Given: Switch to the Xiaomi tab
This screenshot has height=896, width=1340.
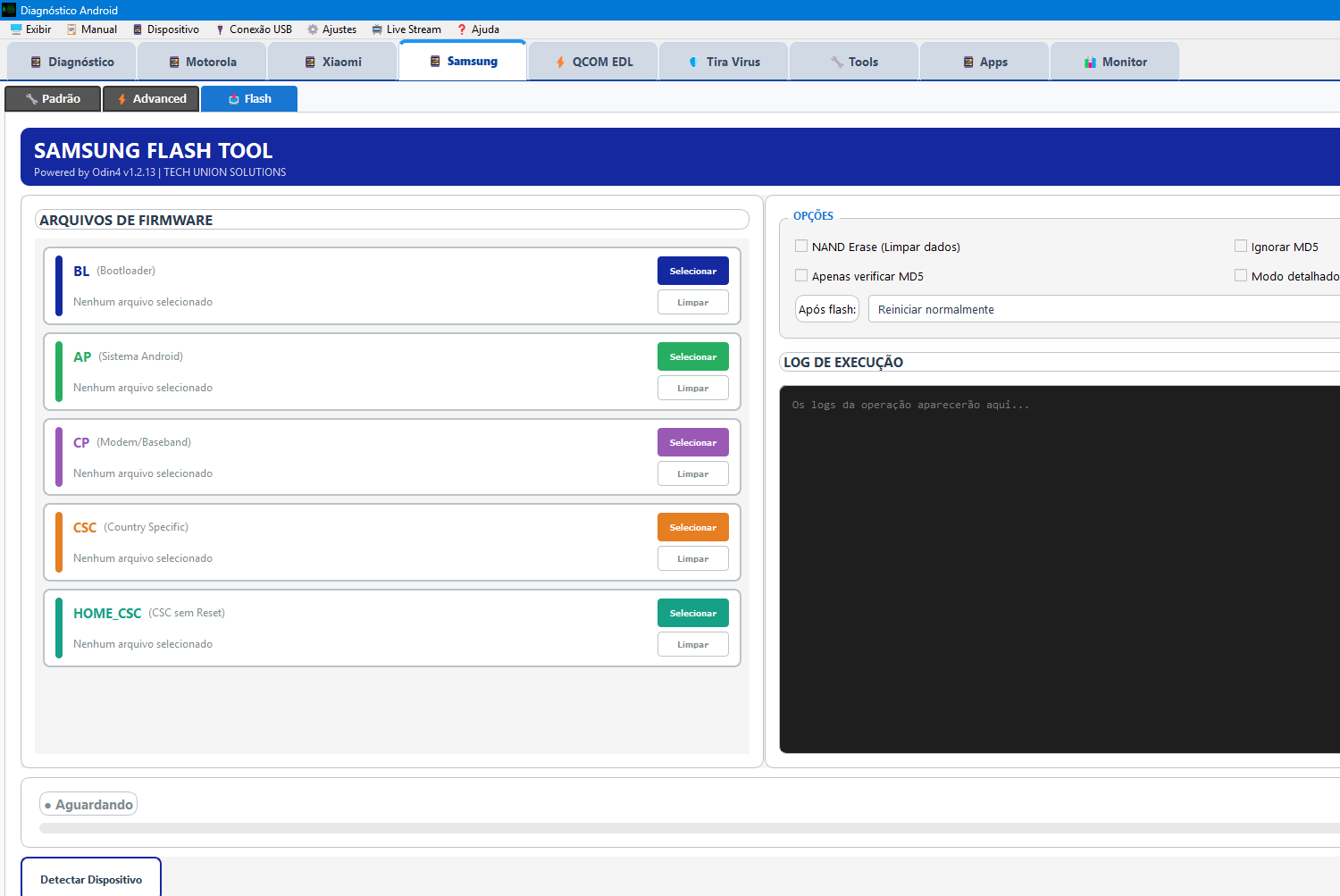Looking at the screenshot, I should coord(332,62).
